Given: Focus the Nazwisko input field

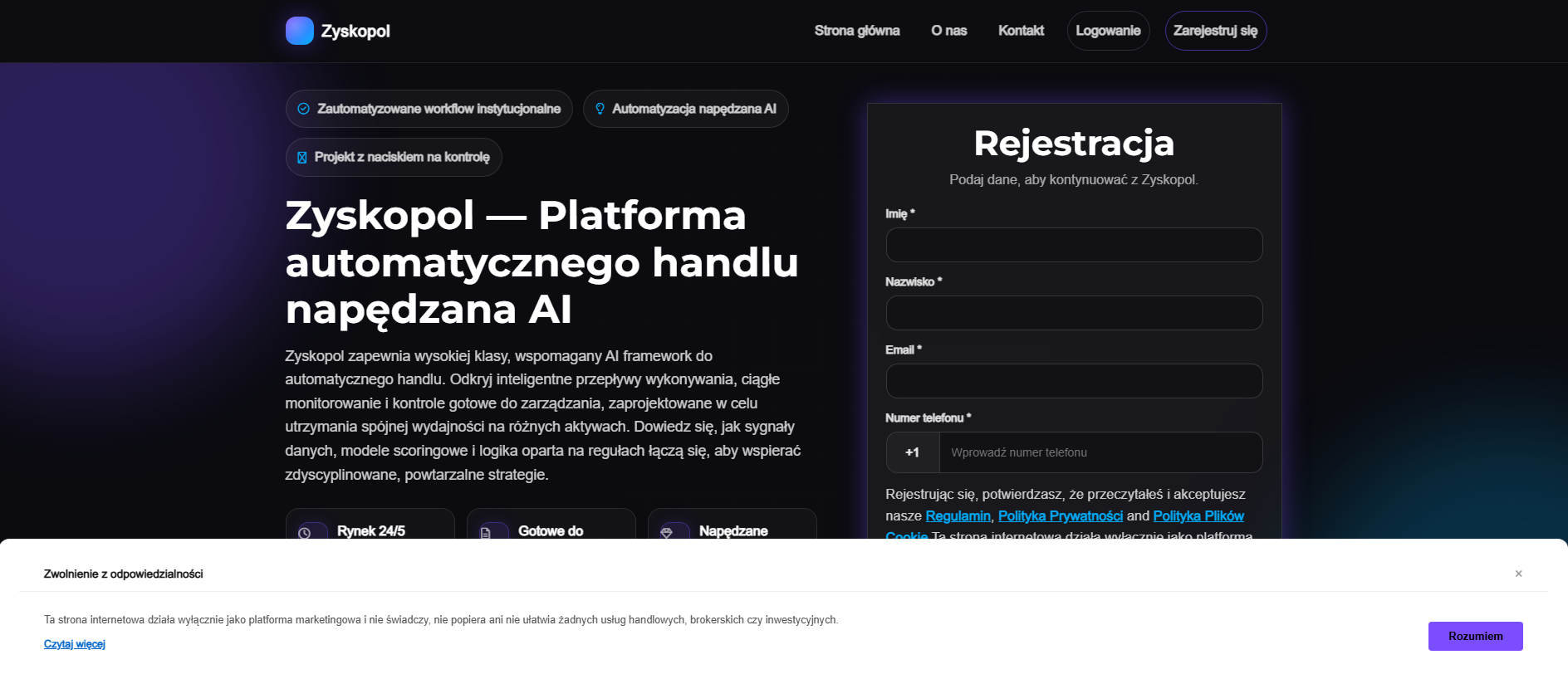Looking at the screenshot, I should tap(1074, 313).
